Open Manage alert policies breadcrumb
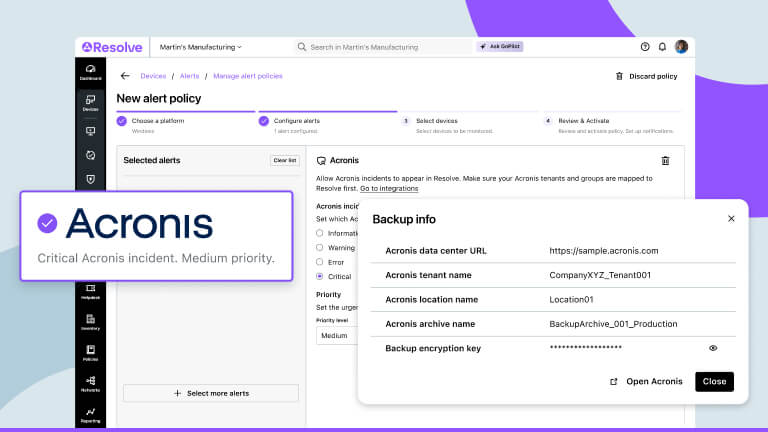The width and height of the screenshot is (768, 432). pos(248,76)
